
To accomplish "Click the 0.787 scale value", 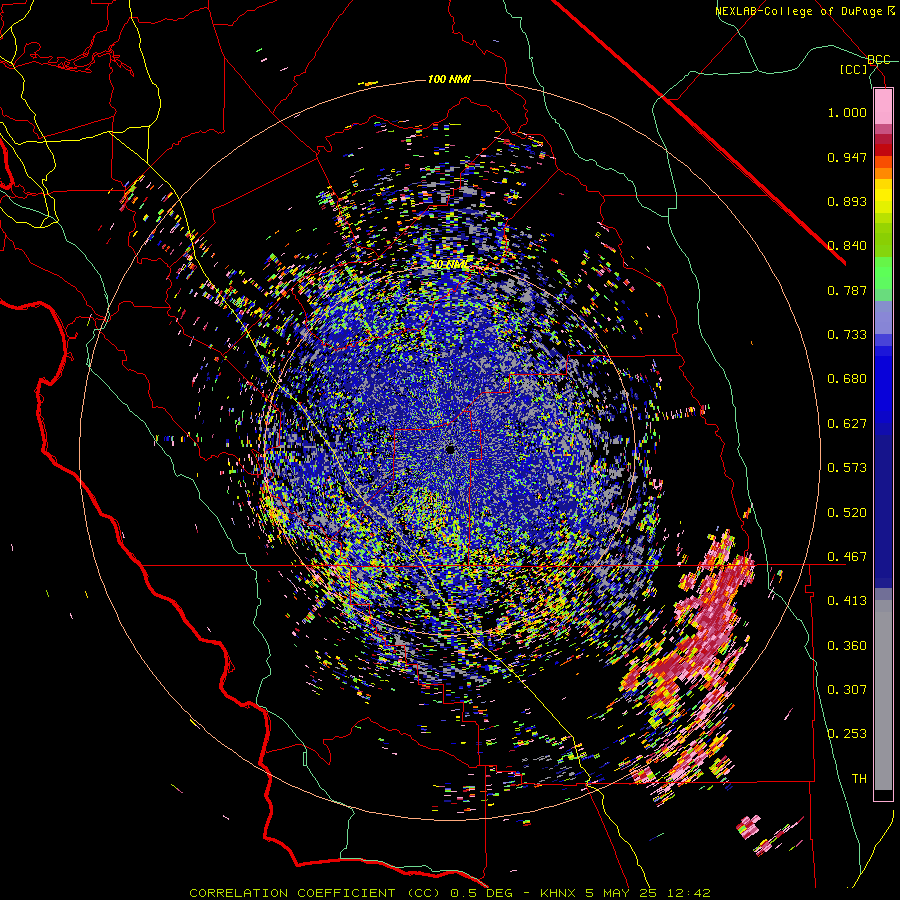I will pos(847,290).
